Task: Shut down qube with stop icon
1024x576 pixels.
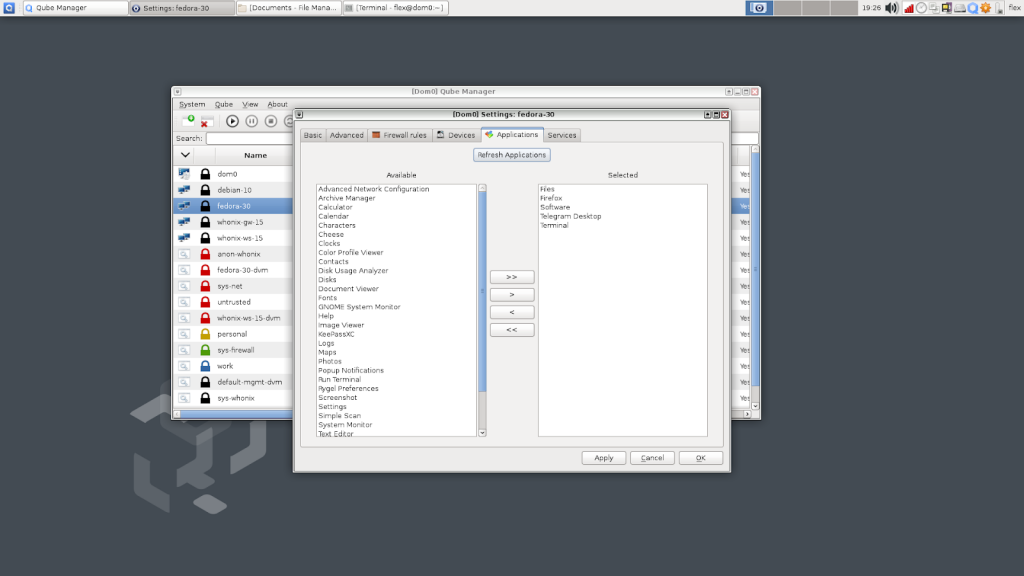Action: tap(270, 121)
